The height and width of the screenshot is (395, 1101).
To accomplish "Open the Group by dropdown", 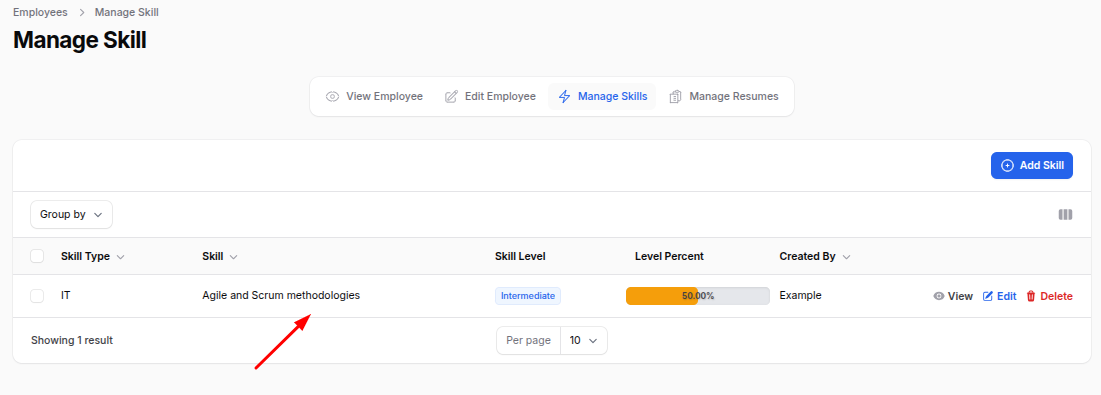I will point(72,215).
